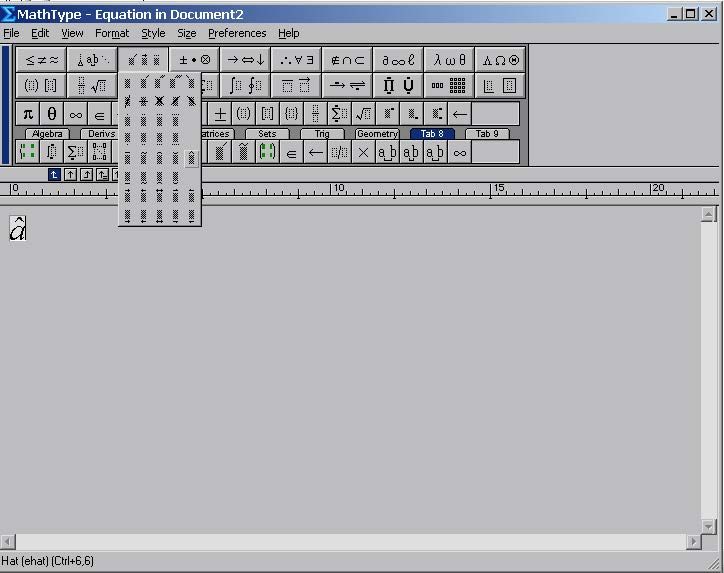
Task: Open the Format menu
Action: pyautogui.click(x=112, y=33)
